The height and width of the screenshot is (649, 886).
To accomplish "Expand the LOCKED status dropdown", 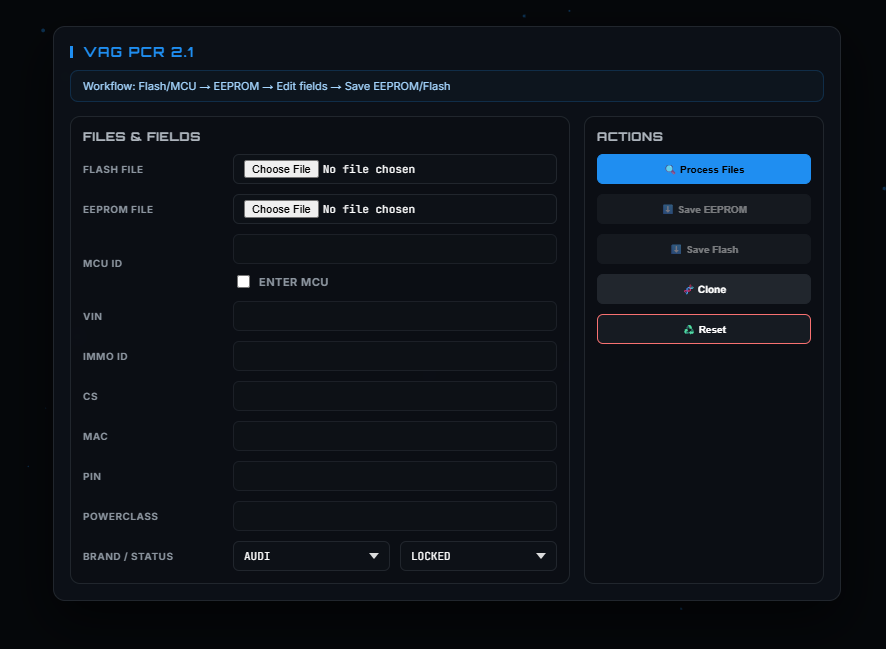I will pyautogui.click(x=477, y=556).
